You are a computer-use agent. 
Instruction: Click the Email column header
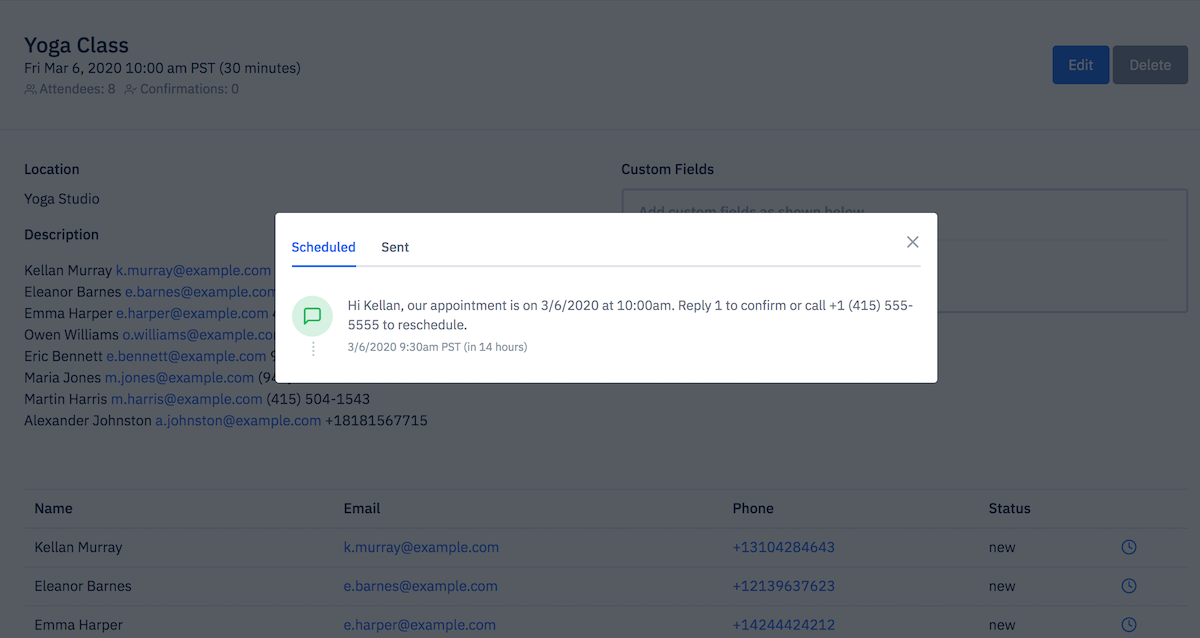362,508
